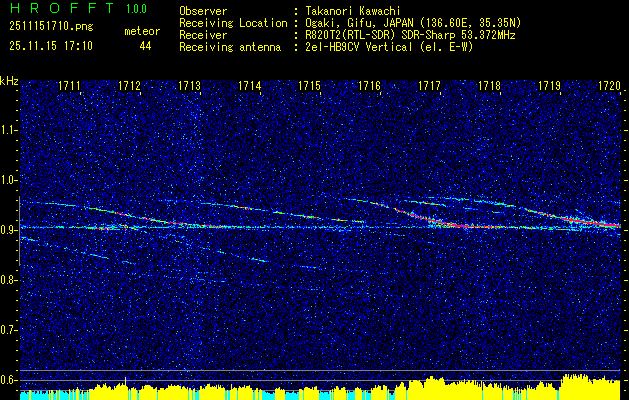Click R820T2(RTL-SDR) SDR-Sharp 53.372MHz text
Screen dimensions: 629x400
(410, 35)
